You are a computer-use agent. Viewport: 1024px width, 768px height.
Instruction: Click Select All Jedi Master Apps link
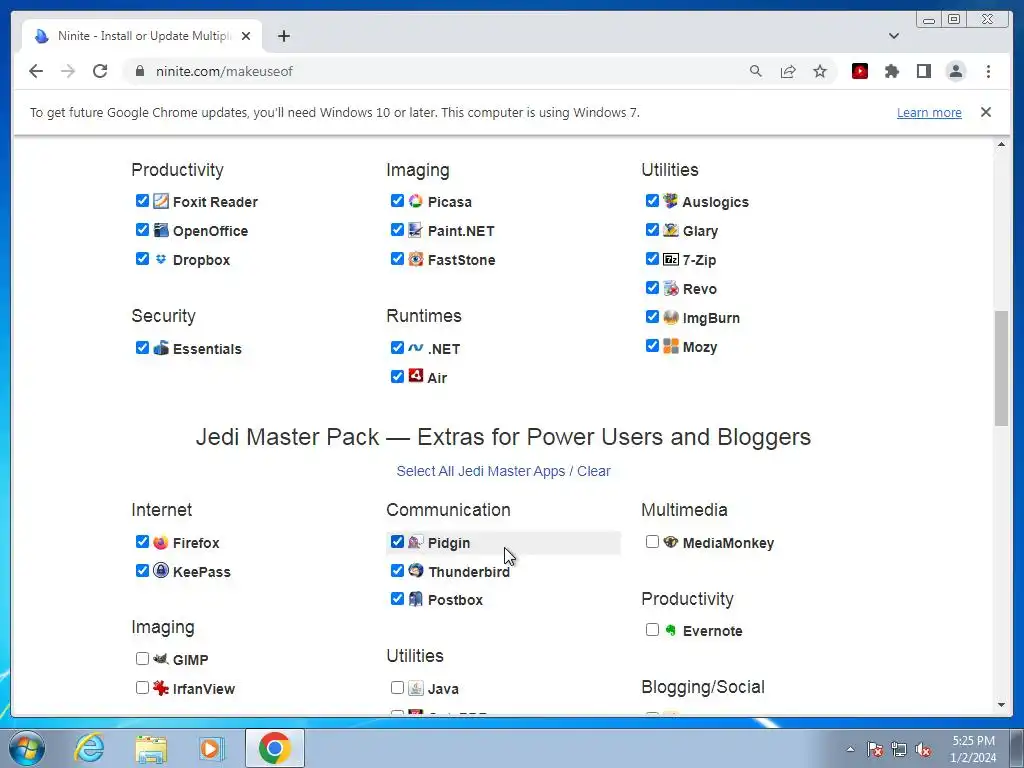[x=481, y=471]
